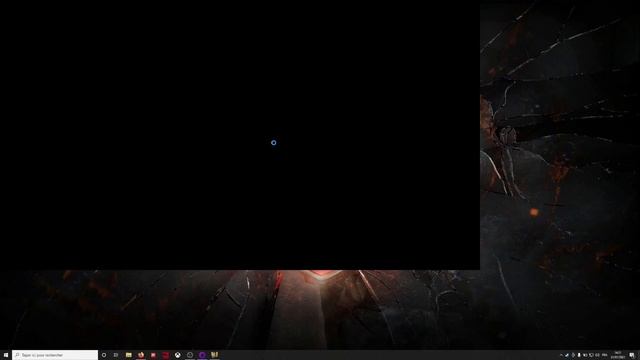Click the taskbar search box

point(55,355)
